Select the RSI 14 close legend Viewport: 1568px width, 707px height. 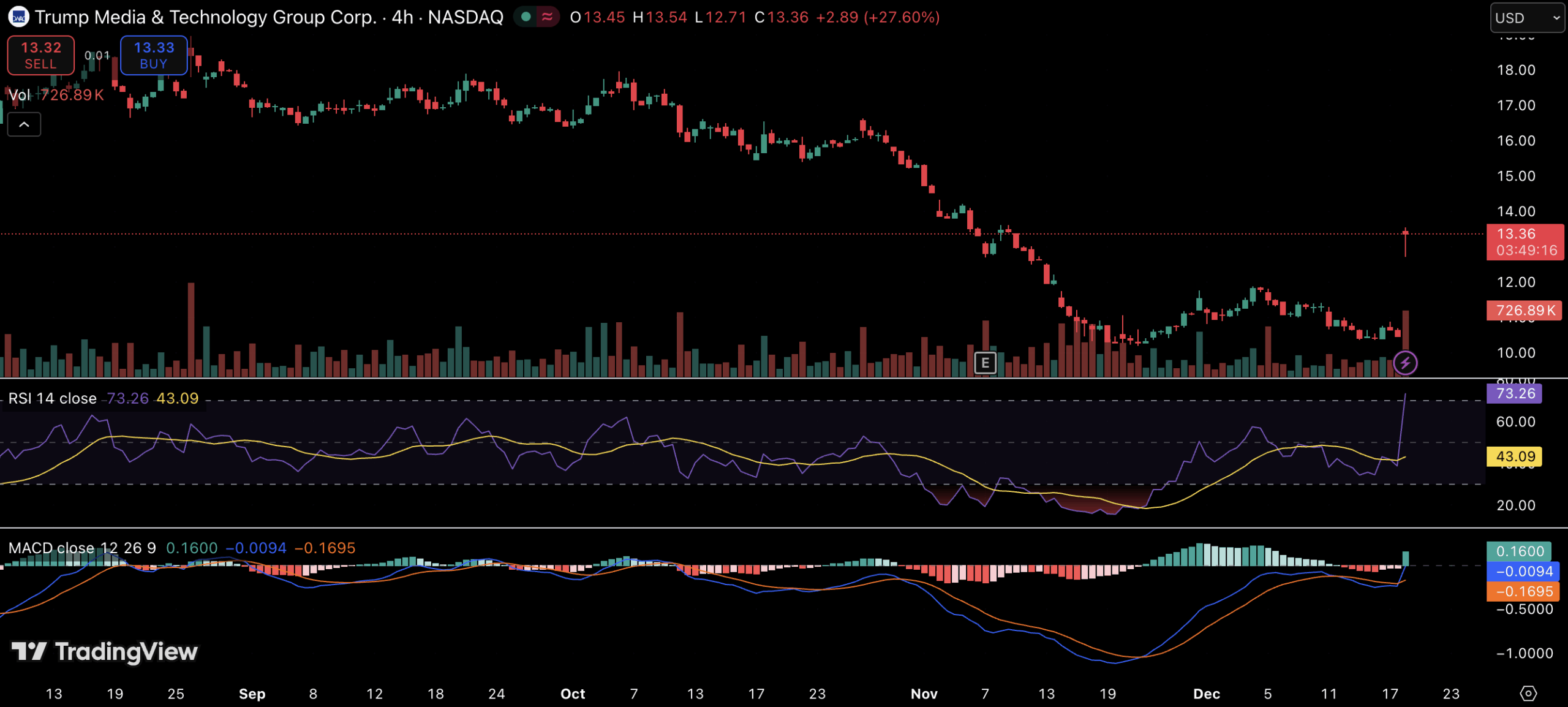click(x=53, y=398)
